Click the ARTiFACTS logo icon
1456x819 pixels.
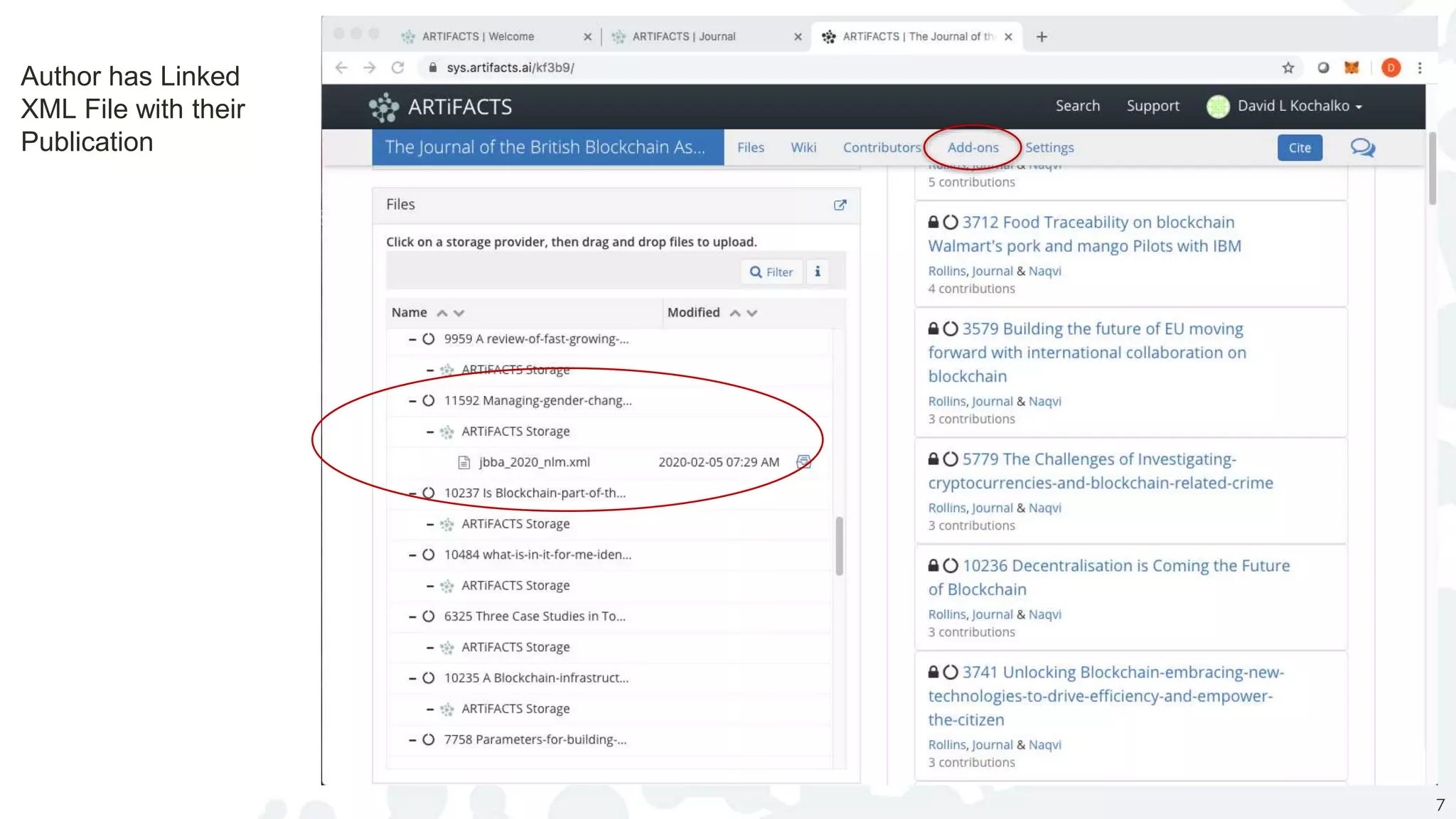[x=384, y=107]
